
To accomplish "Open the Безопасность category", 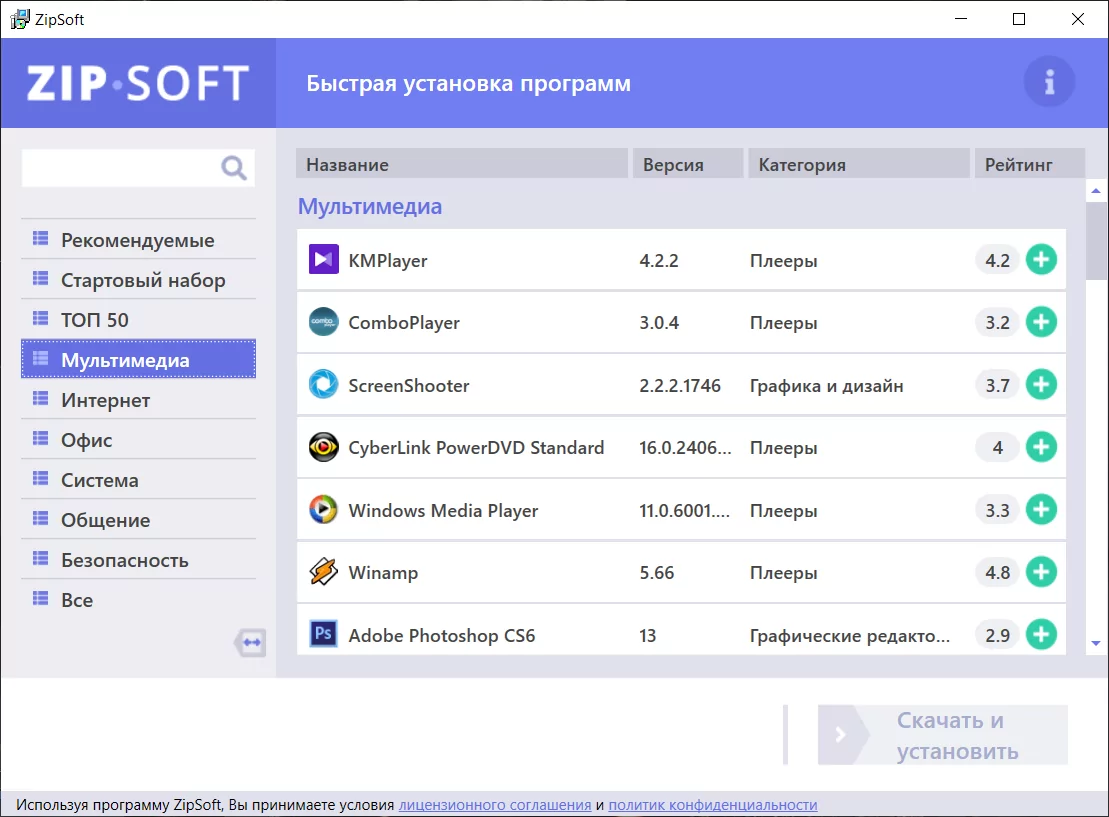I will [139, 560].
